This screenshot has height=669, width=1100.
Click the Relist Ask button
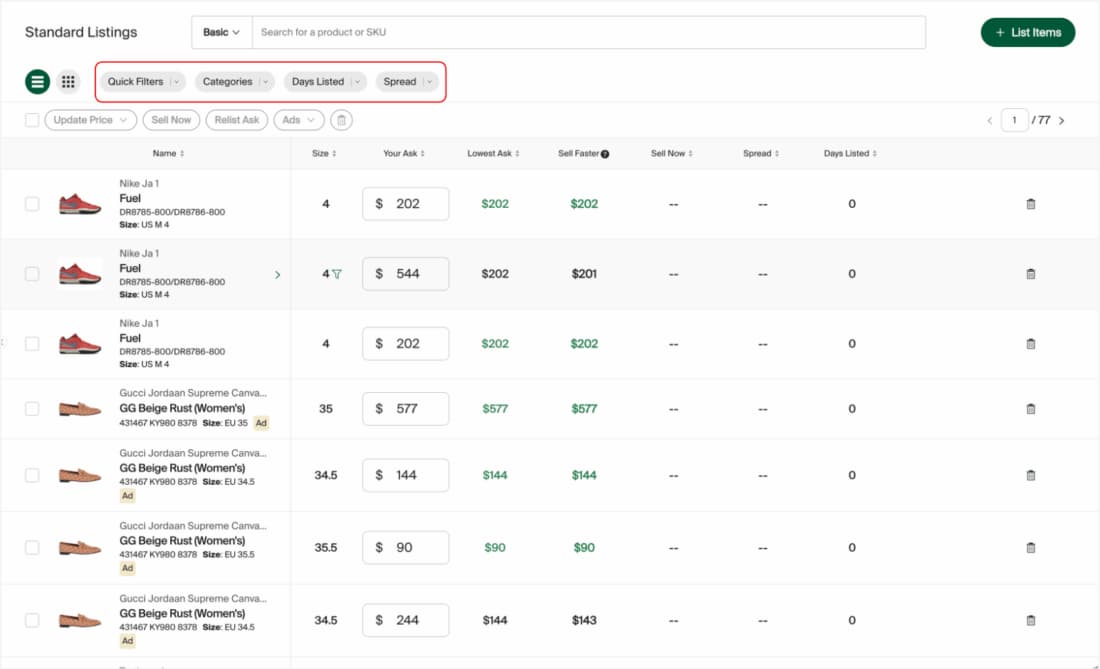pos(237,119)
